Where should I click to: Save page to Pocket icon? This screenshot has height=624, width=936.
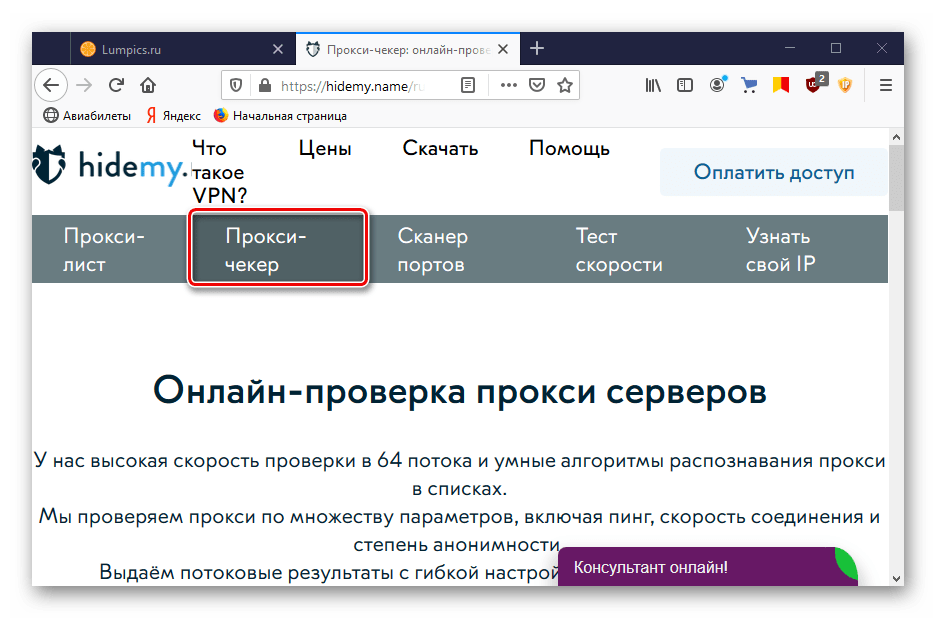click(537, 86)
